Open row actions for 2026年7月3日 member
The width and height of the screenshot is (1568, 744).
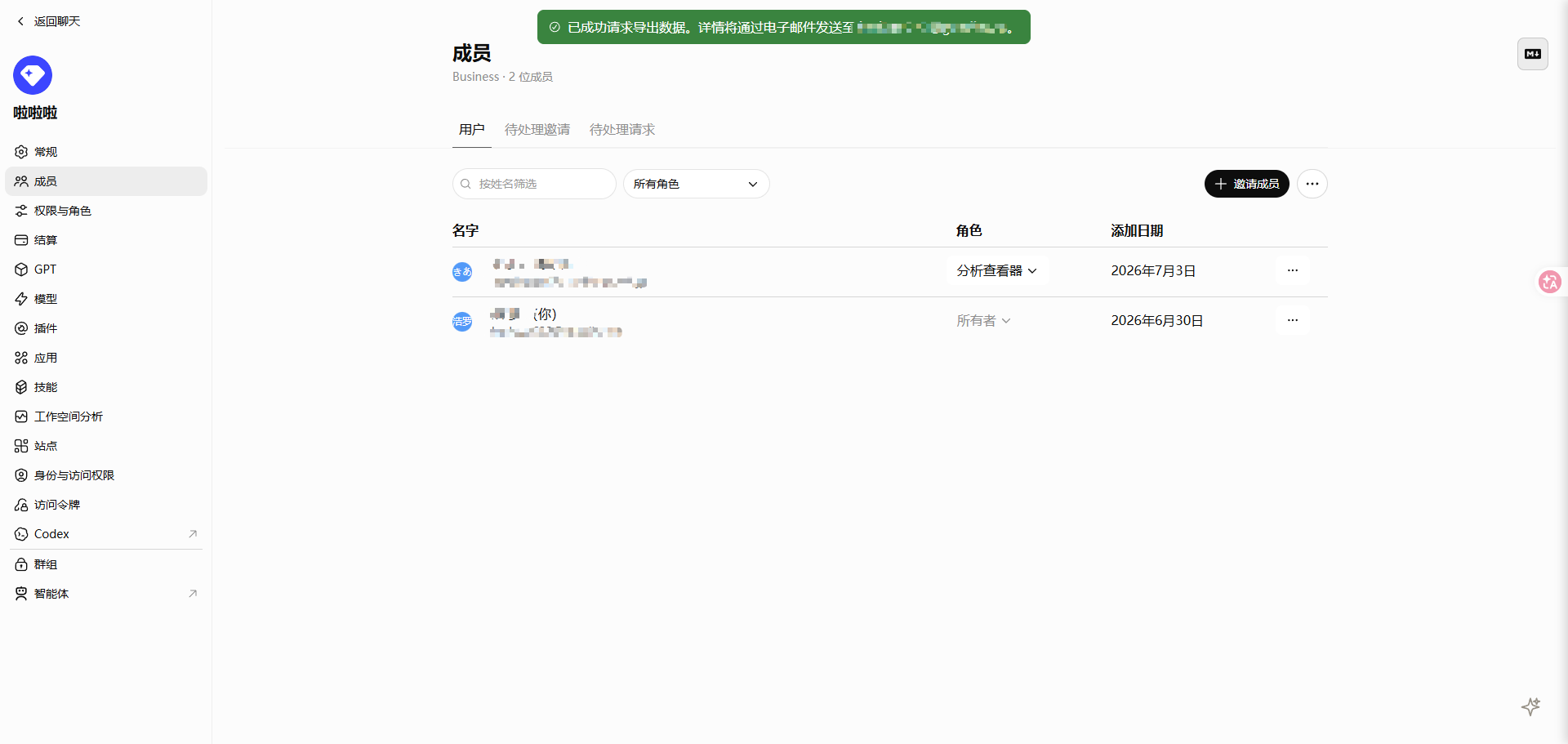(1293, 270)
